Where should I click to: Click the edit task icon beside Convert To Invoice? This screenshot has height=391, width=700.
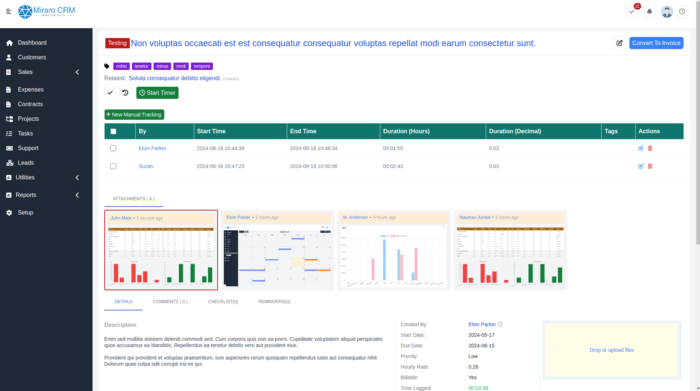tap(619, 43)
